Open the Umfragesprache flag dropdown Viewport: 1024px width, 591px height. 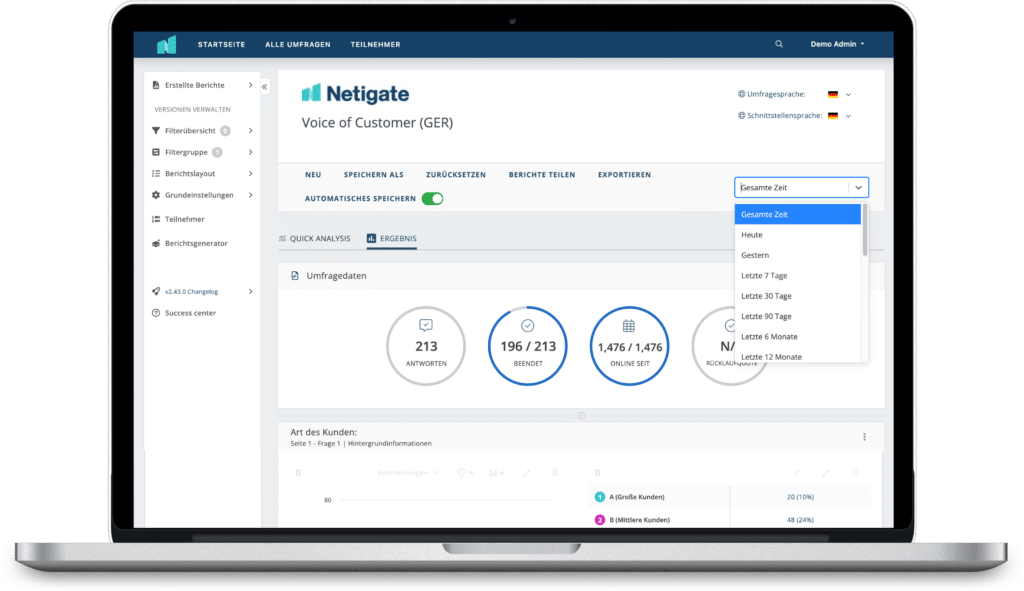[840, 94]
